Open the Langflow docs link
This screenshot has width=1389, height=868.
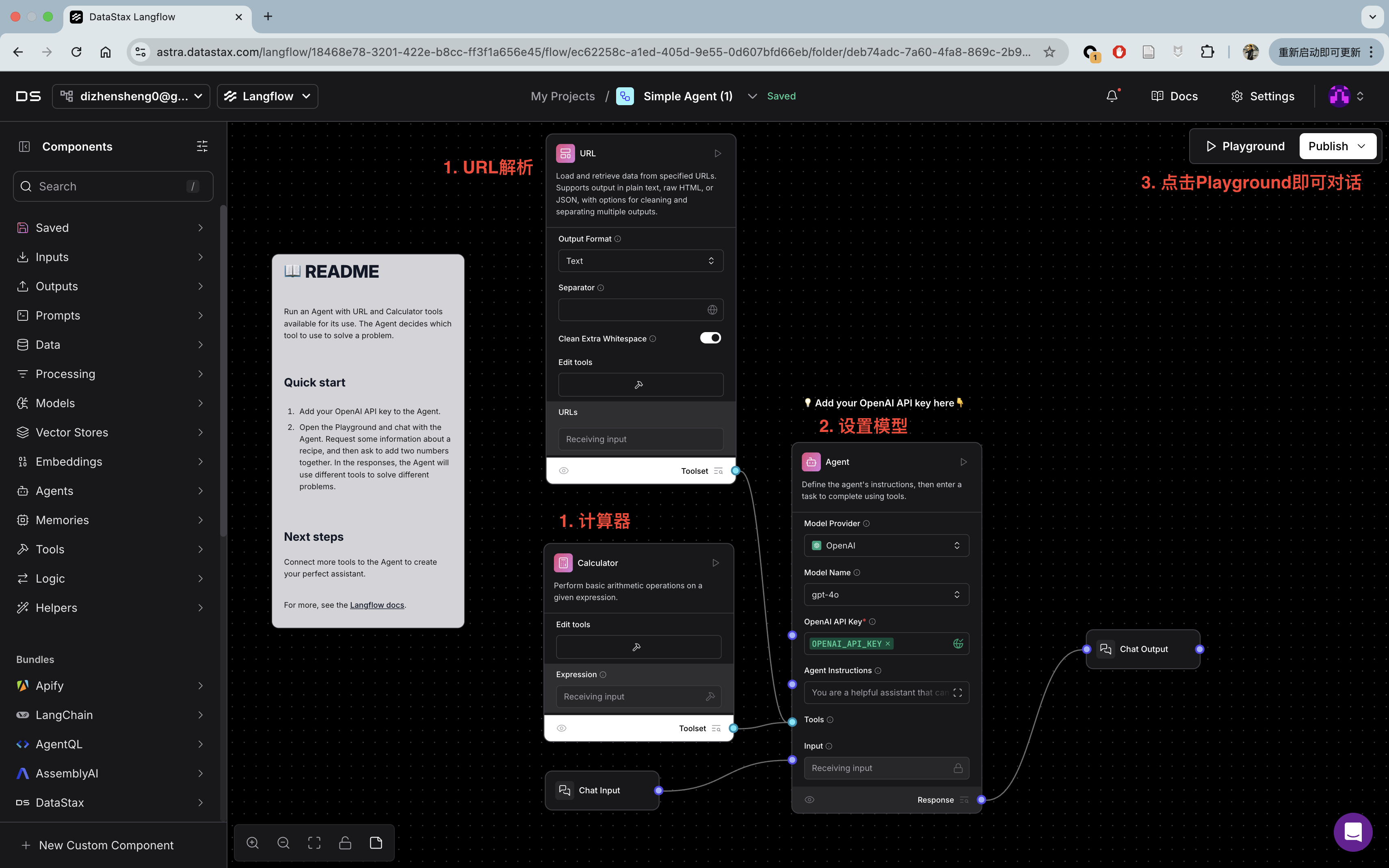376,605
